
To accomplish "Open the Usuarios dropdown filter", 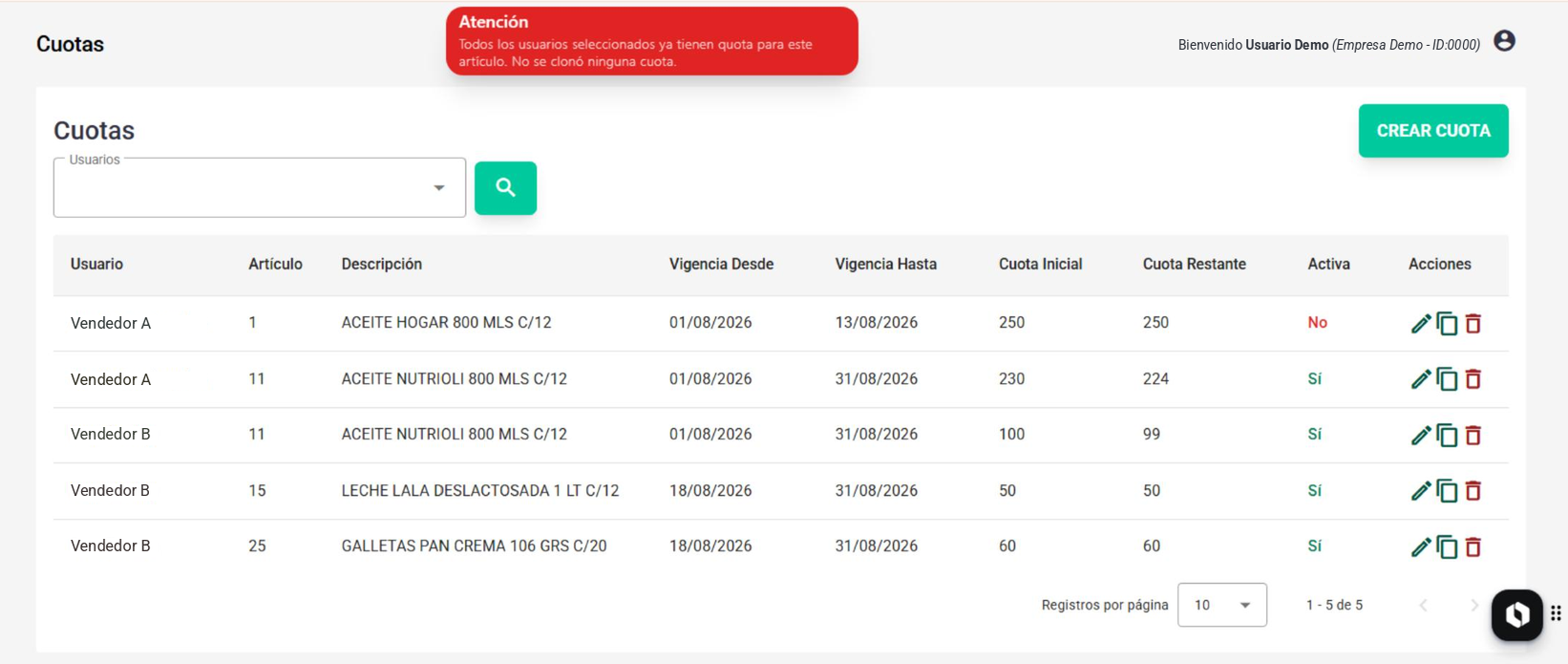I will coord(260,187).
